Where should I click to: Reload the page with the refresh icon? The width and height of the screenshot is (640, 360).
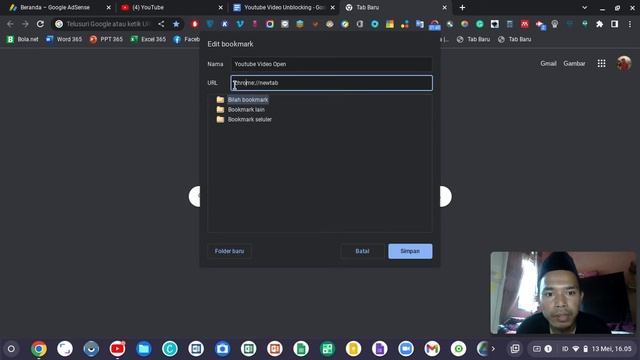click(40, 24)
